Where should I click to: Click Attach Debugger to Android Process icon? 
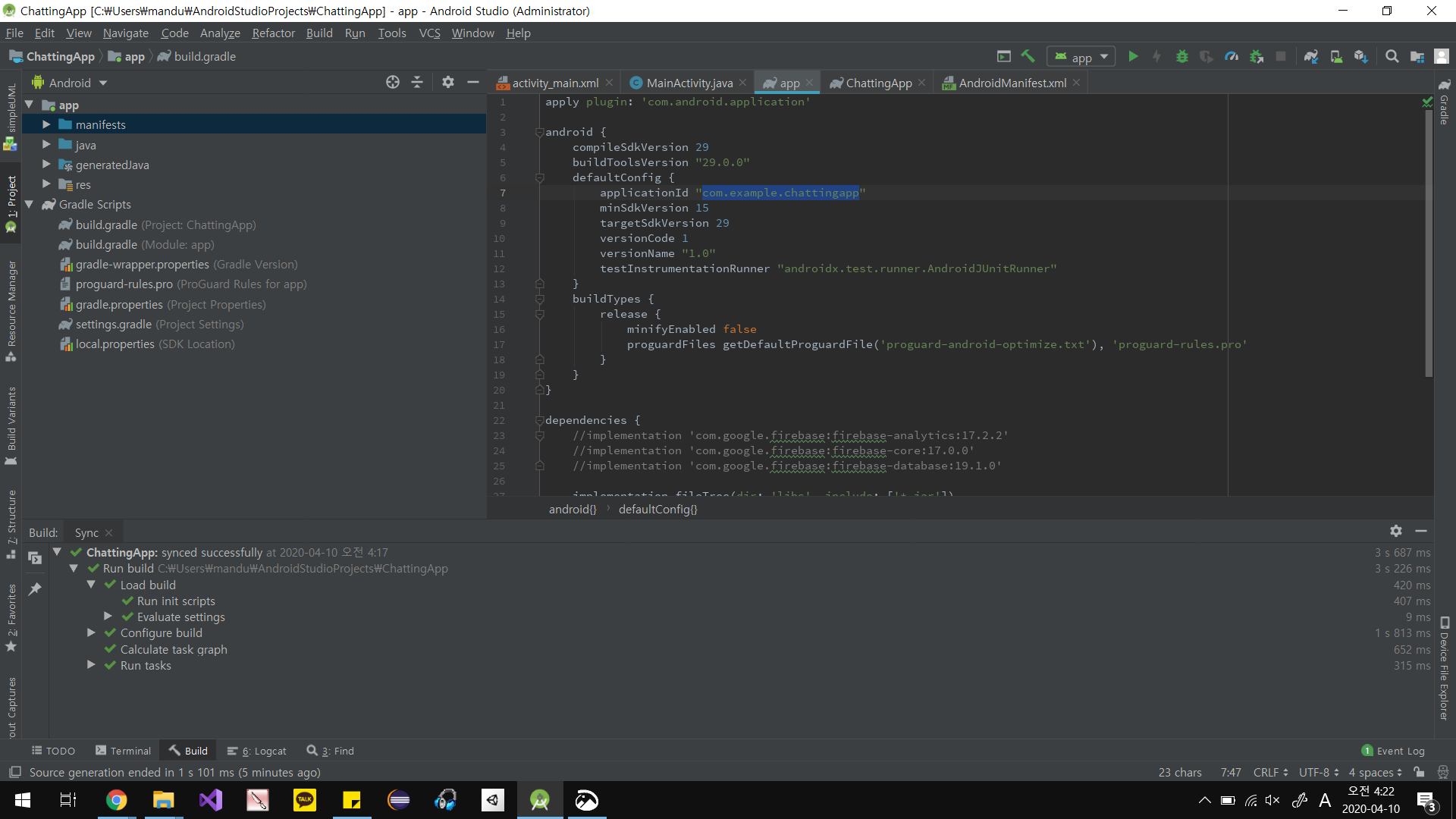1257,56
